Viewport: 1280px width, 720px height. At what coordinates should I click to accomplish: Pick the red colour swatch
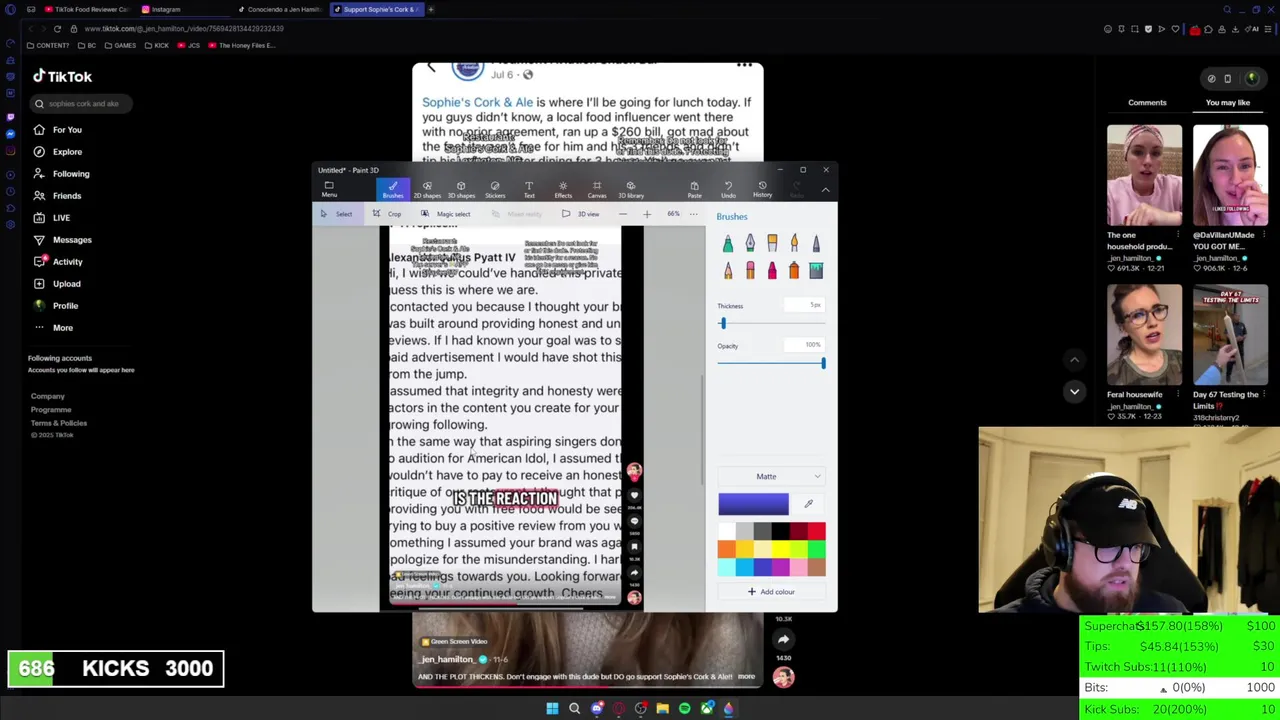tap(816, 531)
